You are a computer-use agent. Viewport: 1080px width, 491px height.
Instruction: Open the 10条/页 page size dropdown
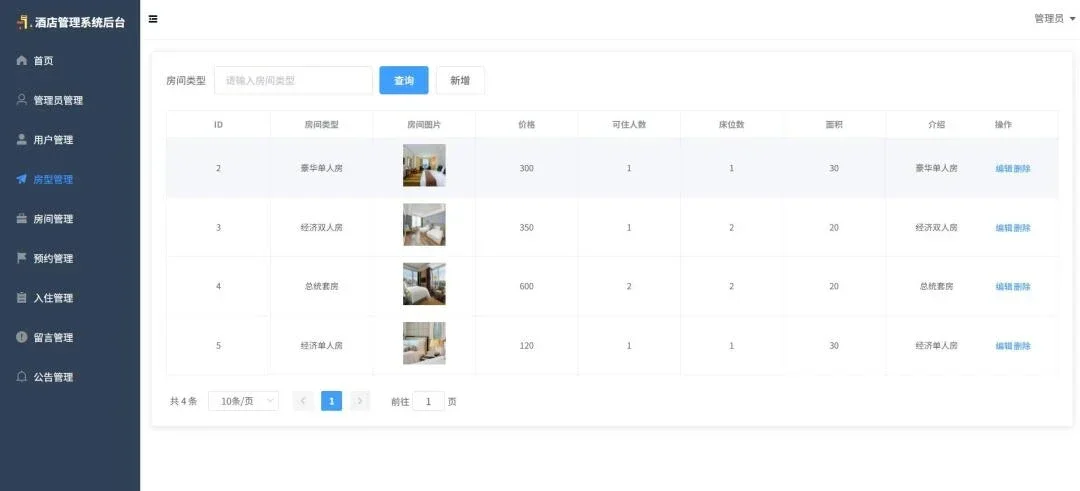click(243, 401)
